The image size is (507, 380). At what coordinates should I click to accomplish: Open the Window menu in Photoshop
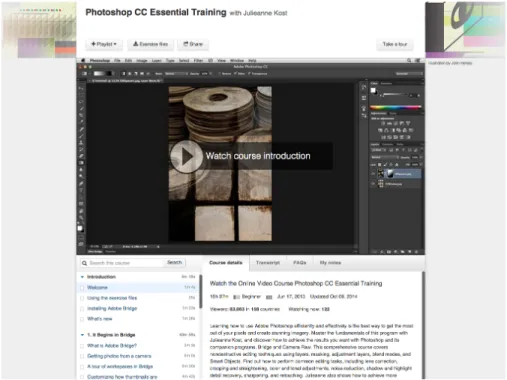tap(237, 60)
